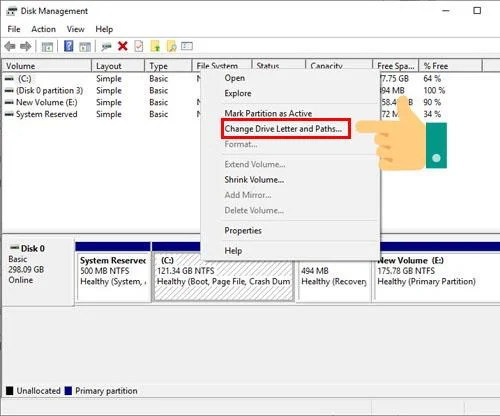Click the properties checkmark page icon
The image size is (500, 416).
139,46
